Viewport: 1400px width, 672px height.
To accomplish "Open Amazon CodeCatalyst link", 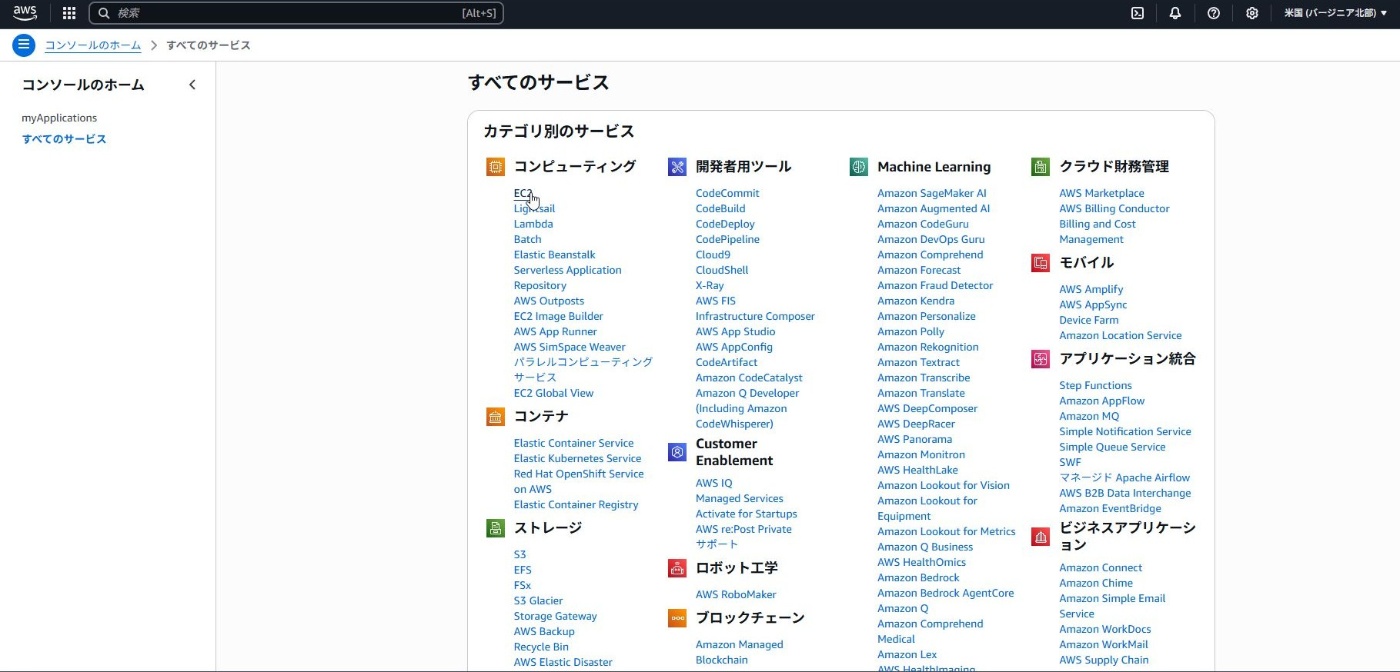I will [x=749, y=378].
